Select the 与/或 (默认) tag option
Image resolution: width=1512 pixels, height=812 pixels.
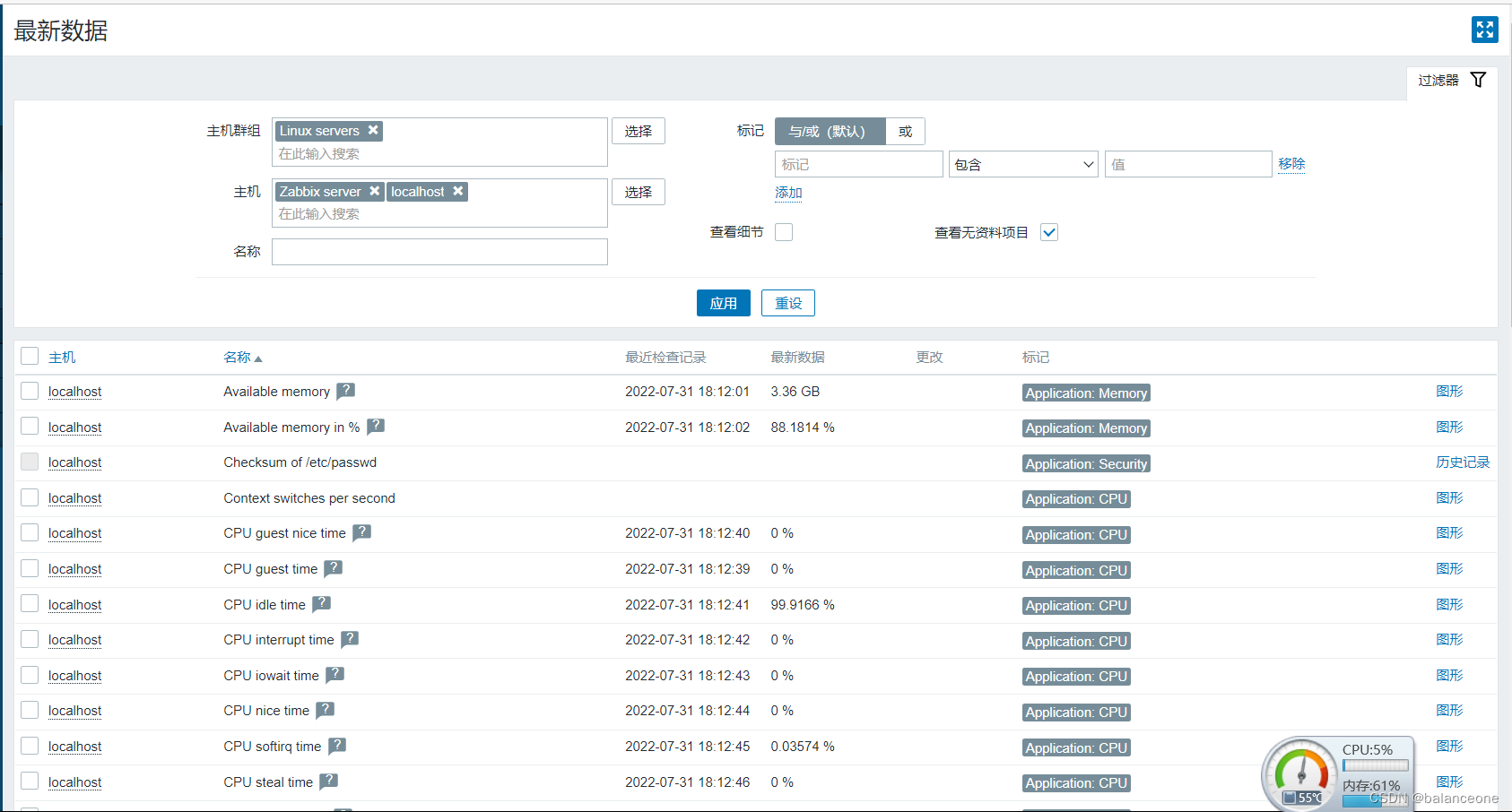click(x=829, y=131)
